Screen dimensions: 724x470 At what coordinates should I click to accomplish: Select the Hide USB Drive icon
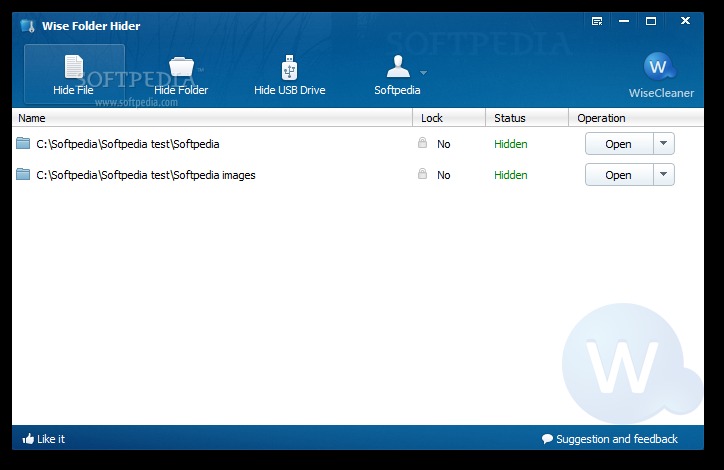click(x=290, y=67)
